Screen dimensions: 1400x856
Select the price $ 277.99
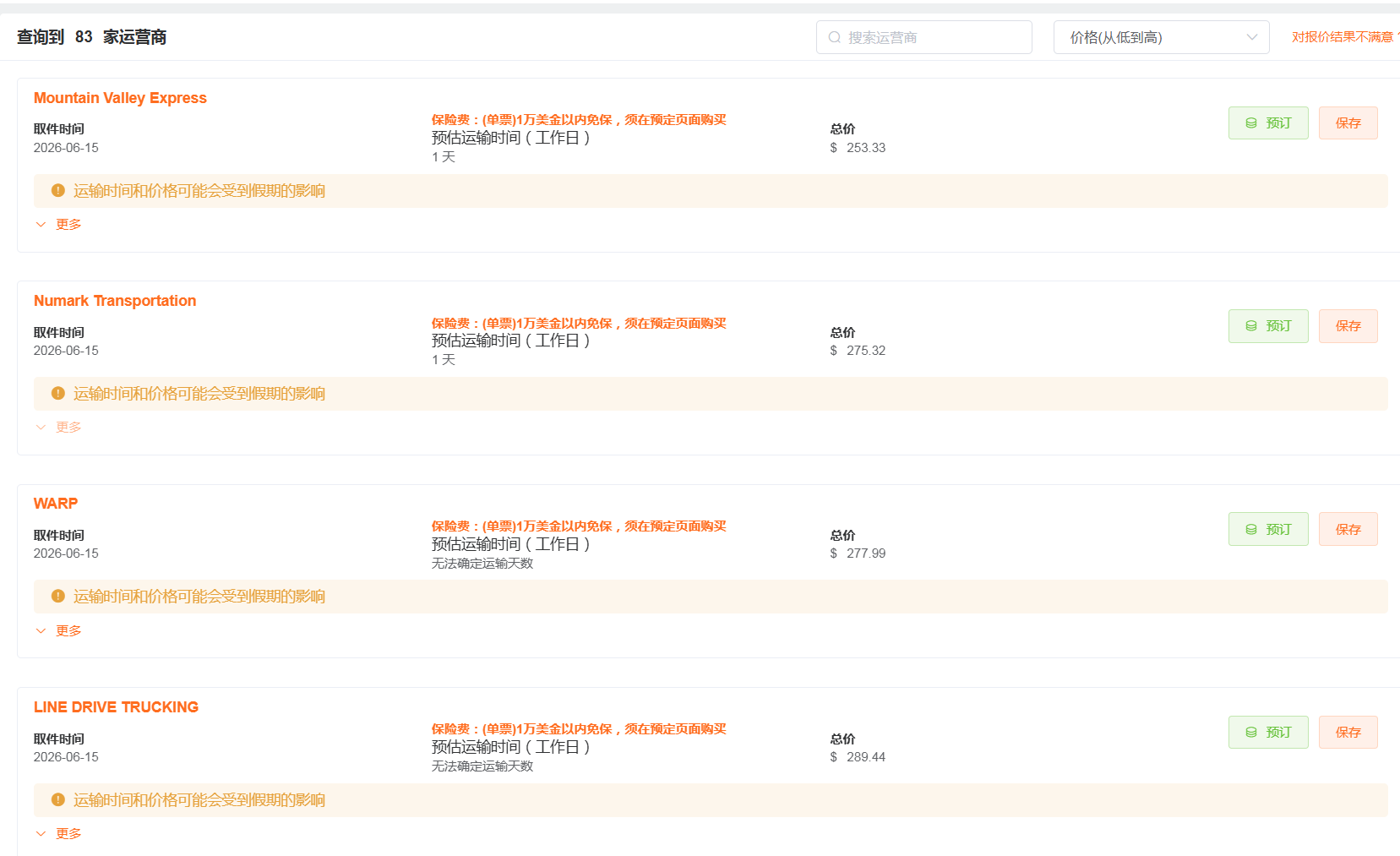pos(858,553)
